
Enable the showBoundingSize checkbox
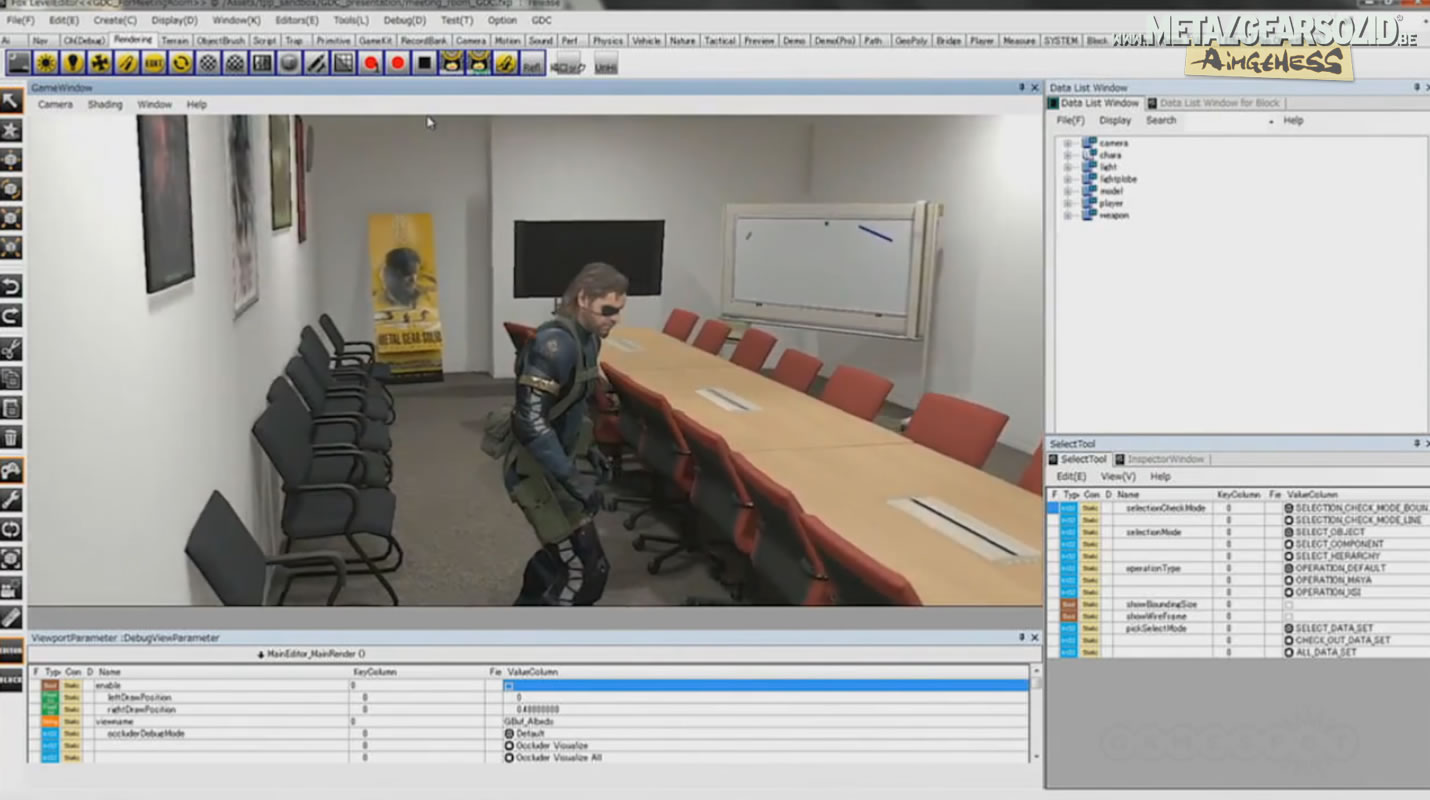1289,605
